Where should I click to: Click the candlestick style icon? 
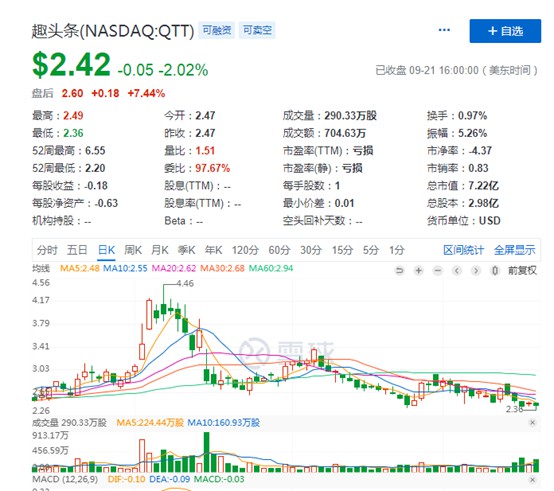(x=495, y=271)
